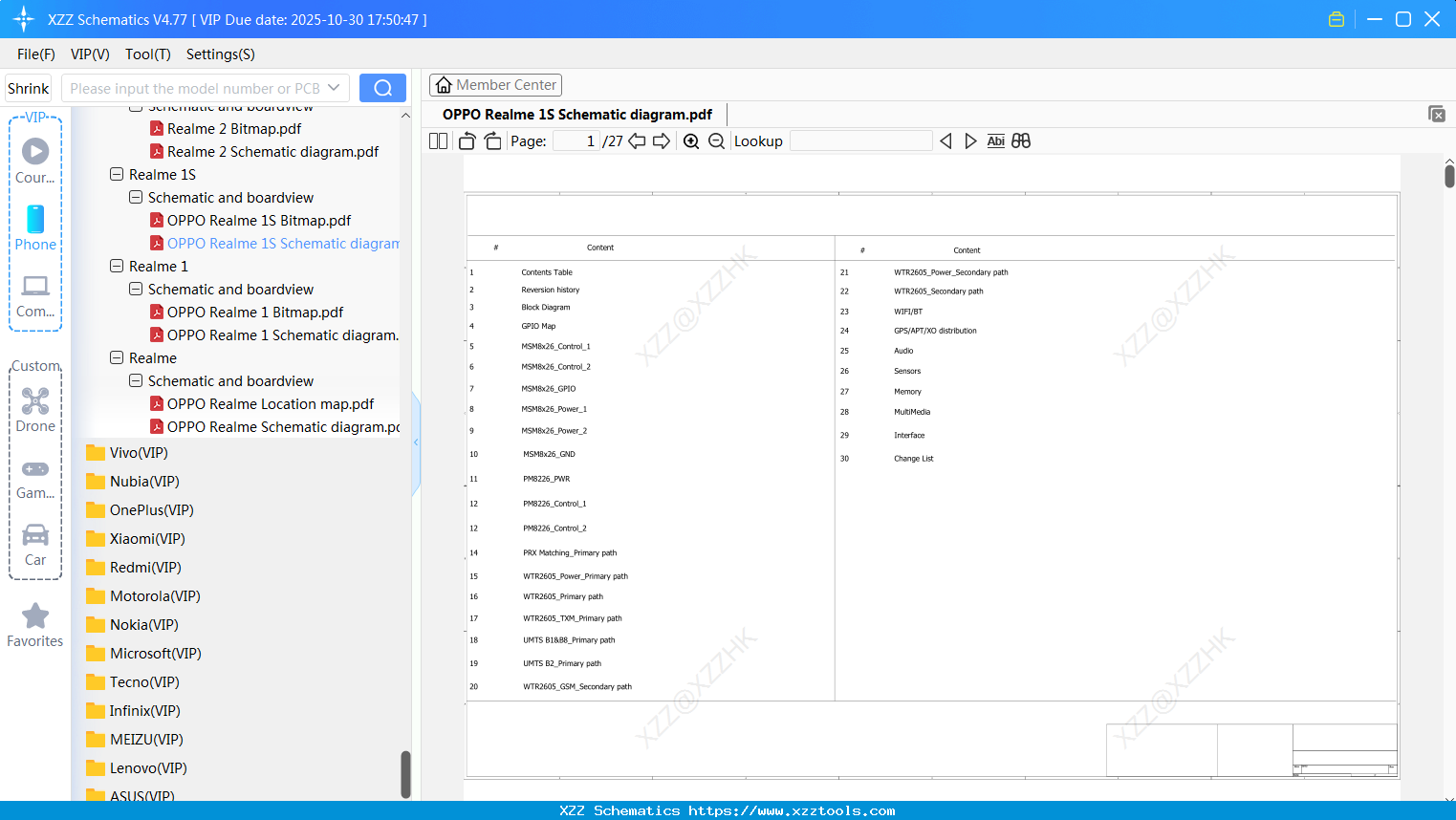Open OPPO Realme 1 Bitmap.pdf

[255, 313]
